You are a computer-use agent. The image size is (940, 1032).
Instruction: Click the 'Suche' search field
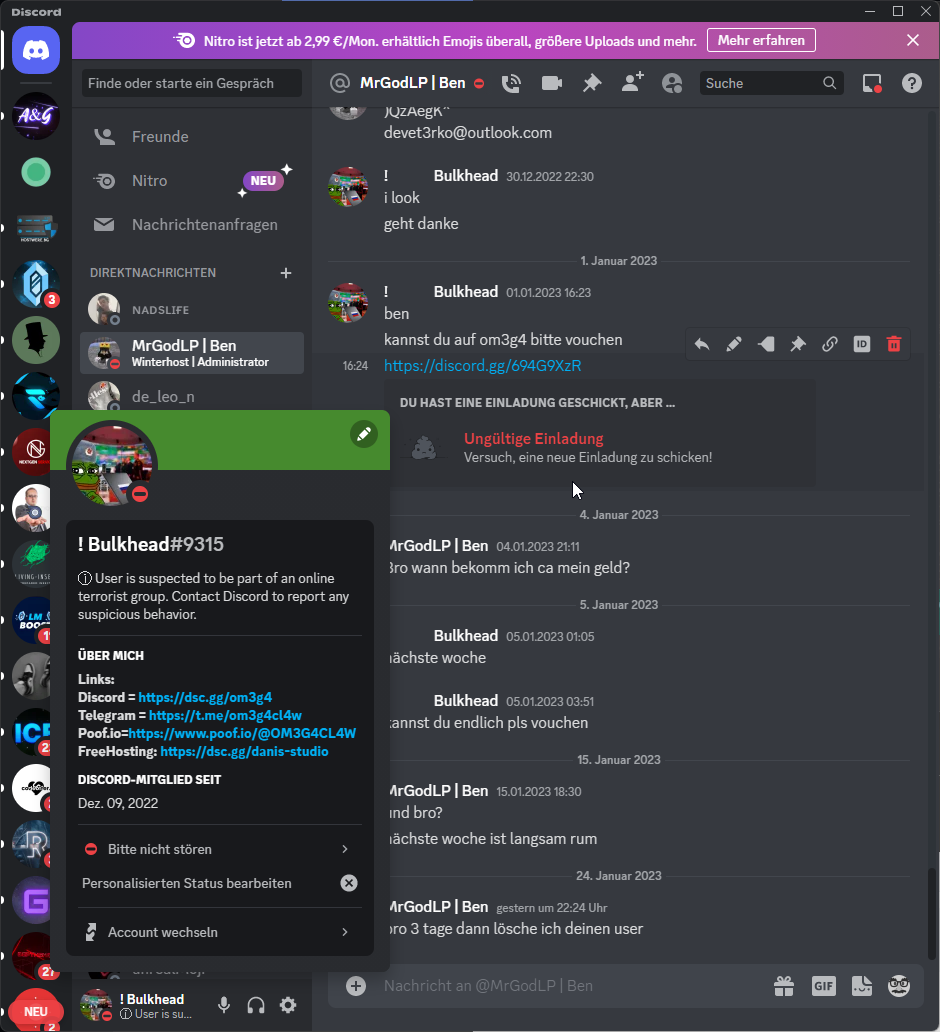(761, 84)
